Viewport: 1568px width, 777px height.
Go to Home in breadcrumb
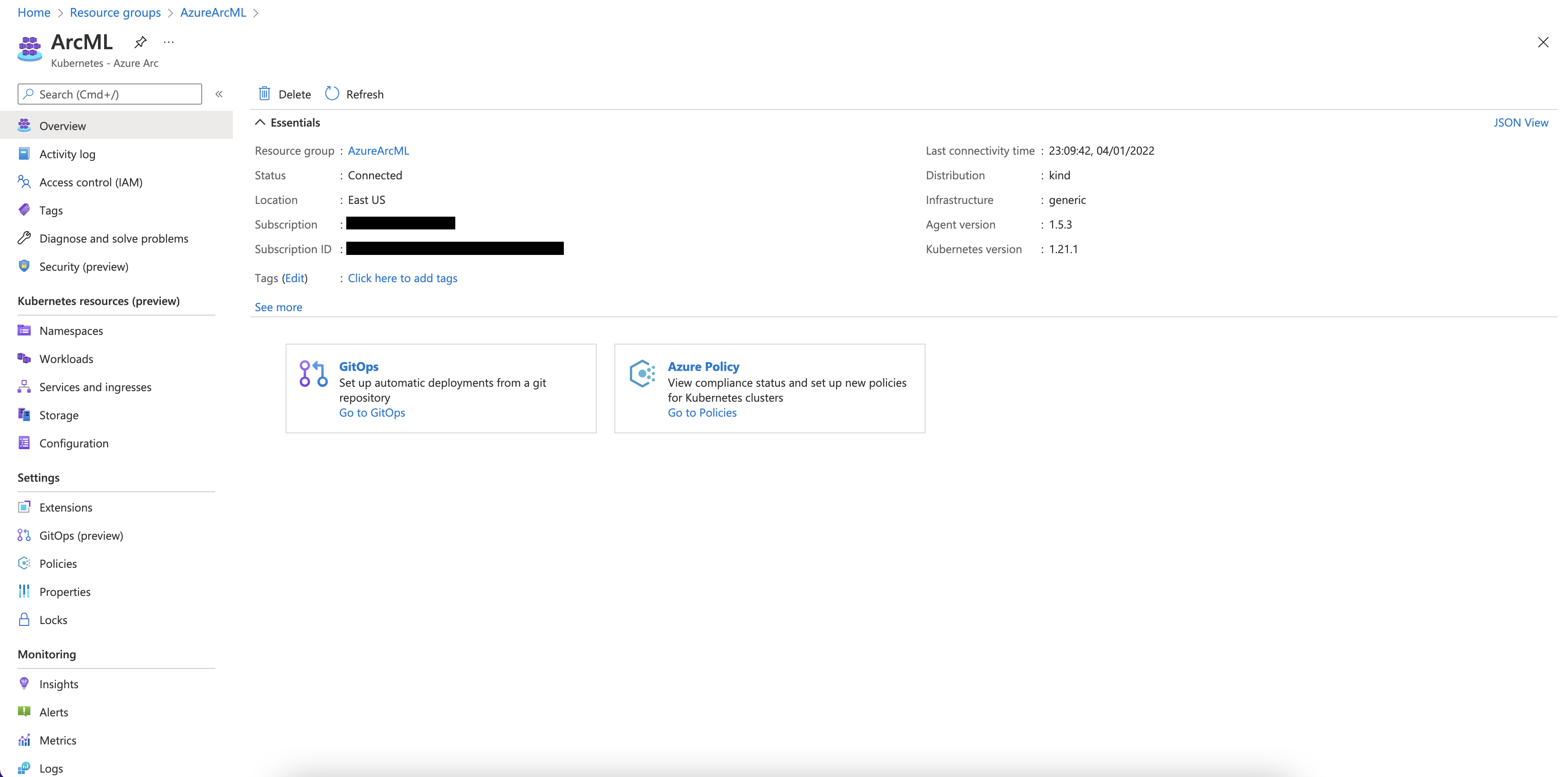pos(34,12)
